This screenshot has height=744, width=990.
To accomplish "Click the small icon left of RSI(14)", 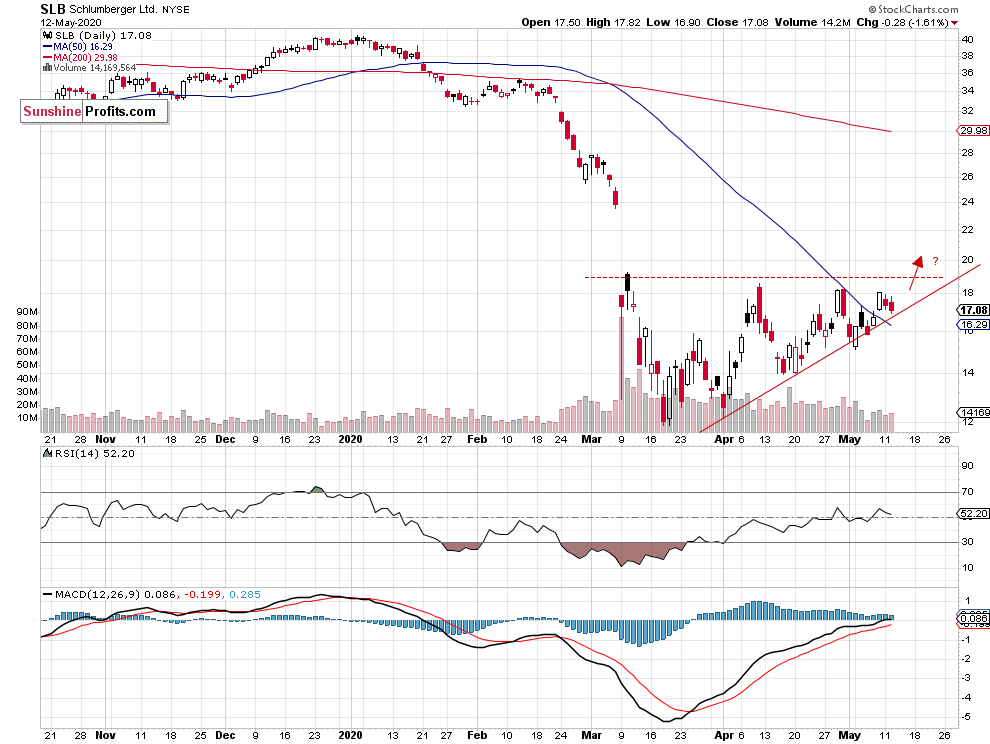I will 47,453.
